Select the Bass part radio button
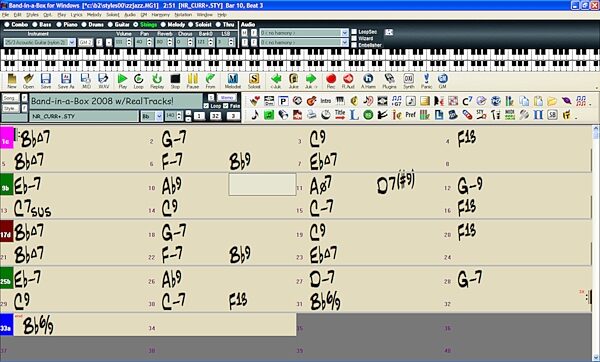Screen dimensions: 600x362 [x=35, y=24]
